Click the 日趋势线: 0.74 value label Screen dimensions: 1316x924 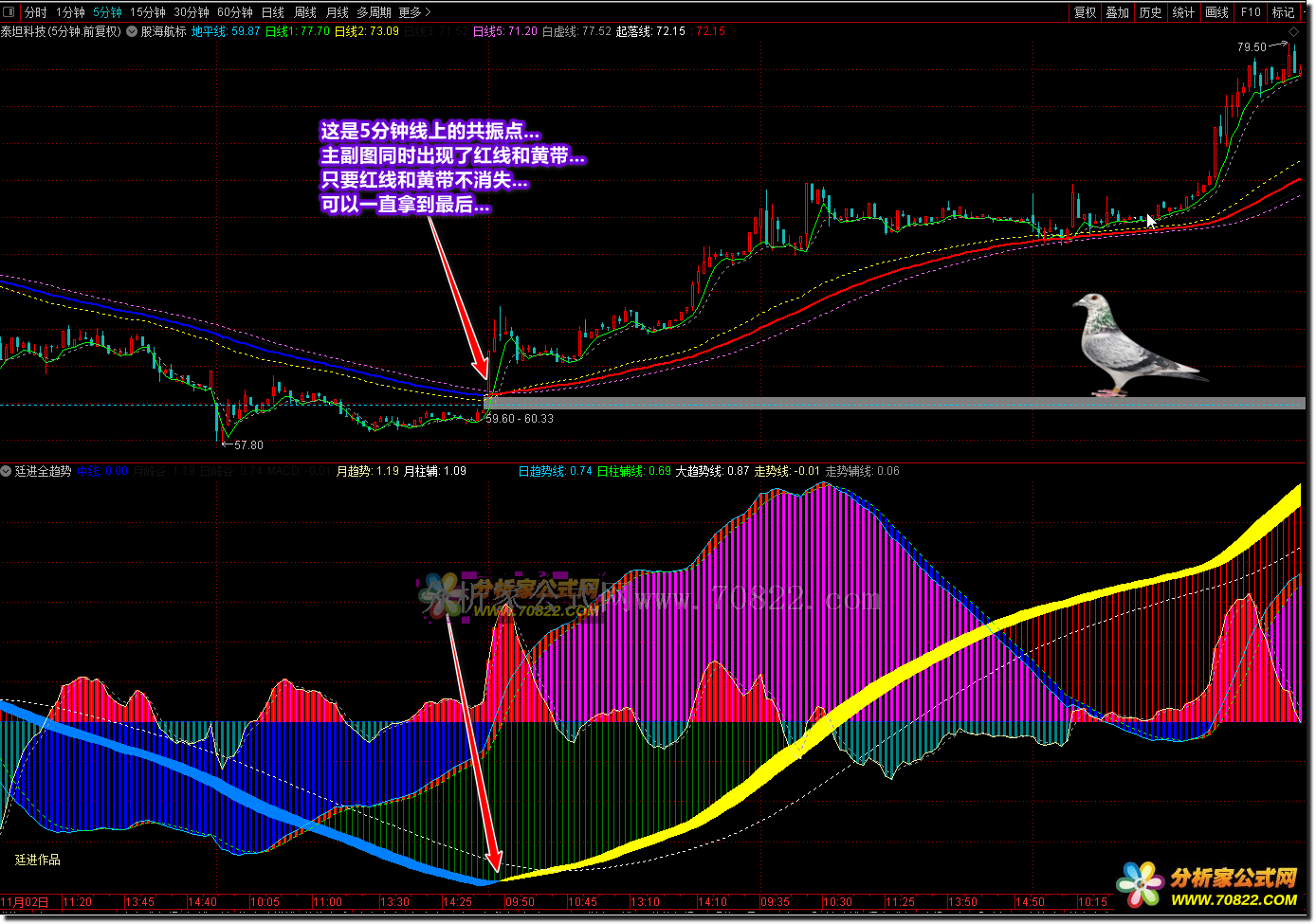tap(556, 471)
